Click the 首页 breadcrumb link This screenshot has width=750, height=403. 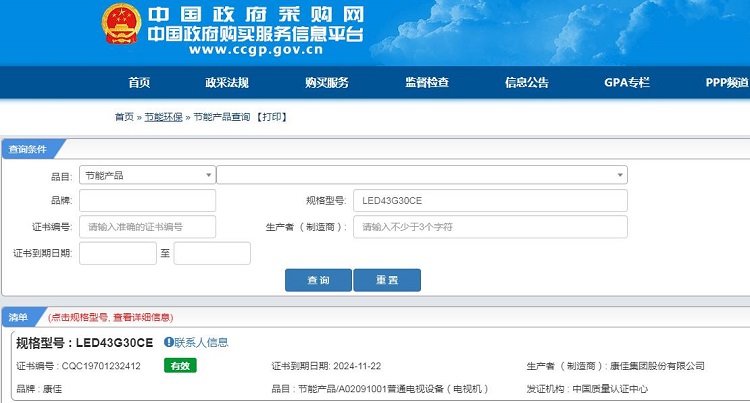pos(124,117)
